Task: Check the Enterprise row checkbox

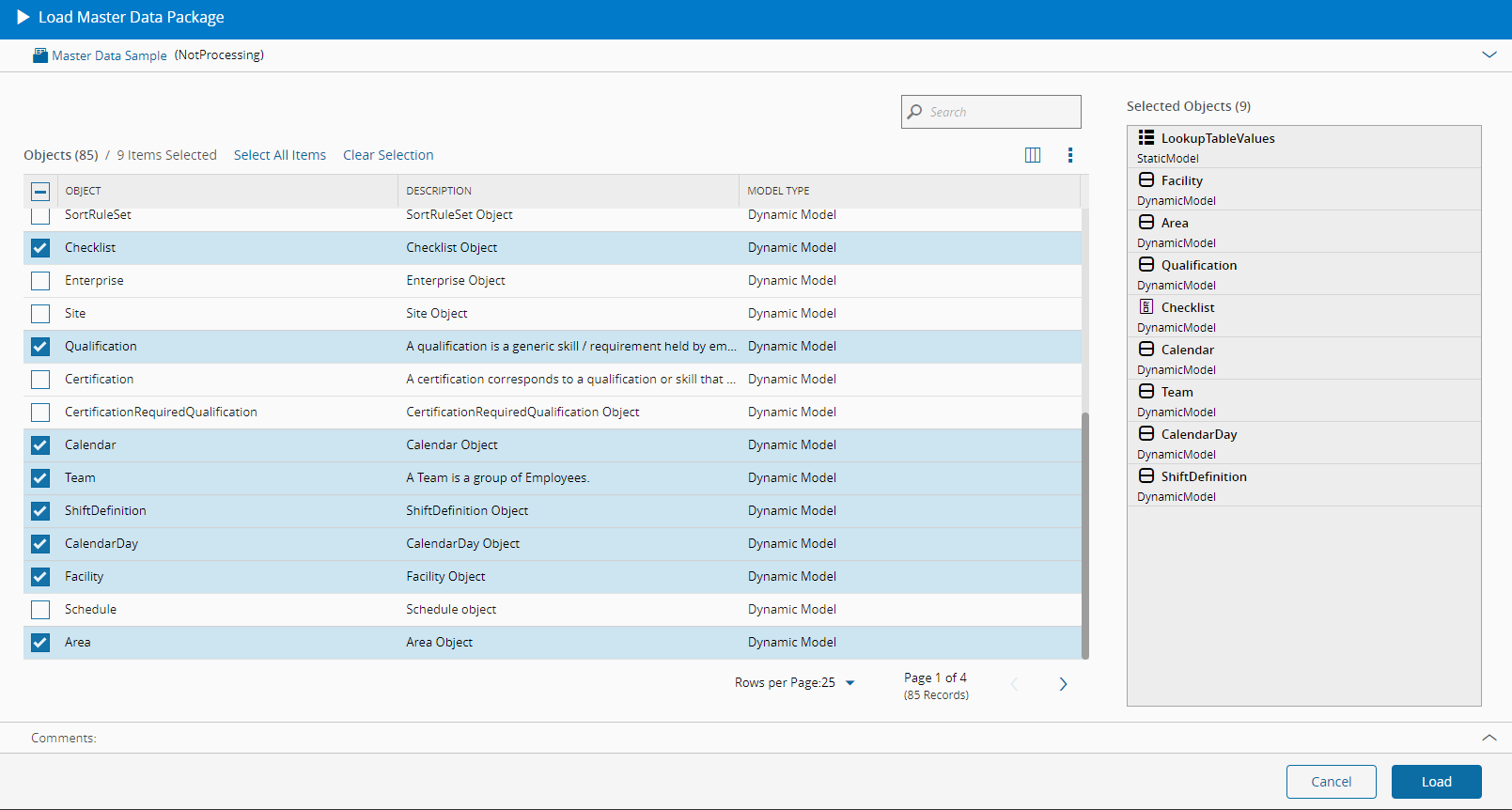Action: tap(40, 281)
